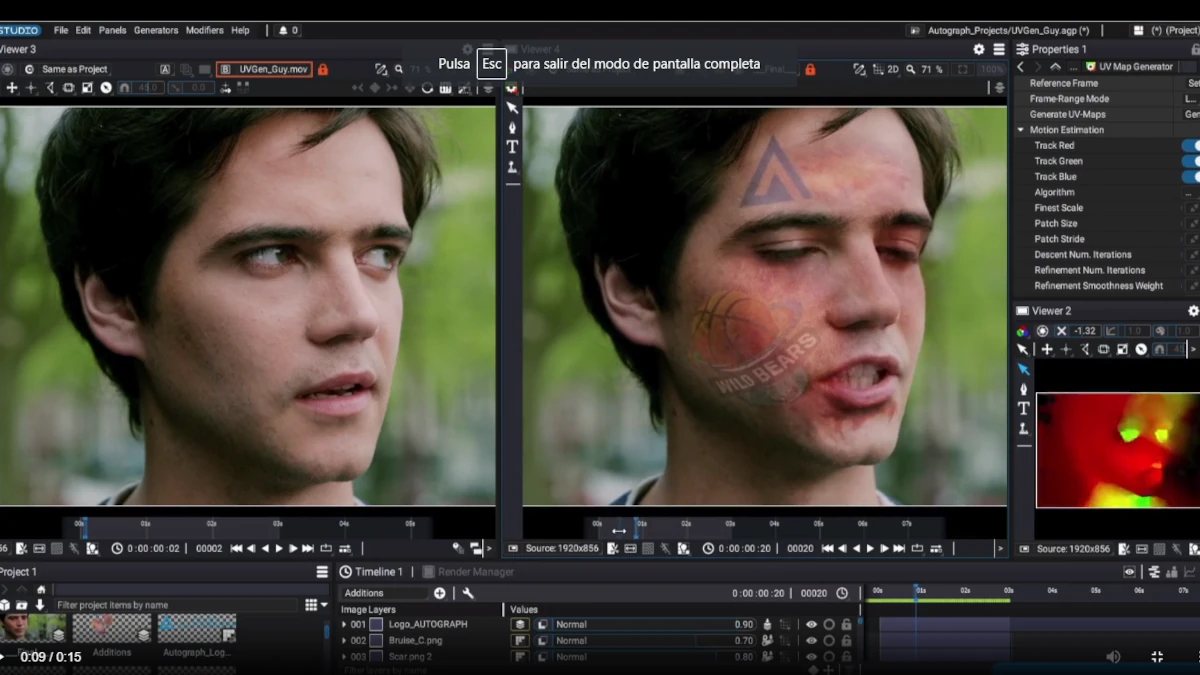
Task: Toggle solo circle on Logo_AUTOGRAPH layer
Action: point(829,624)
